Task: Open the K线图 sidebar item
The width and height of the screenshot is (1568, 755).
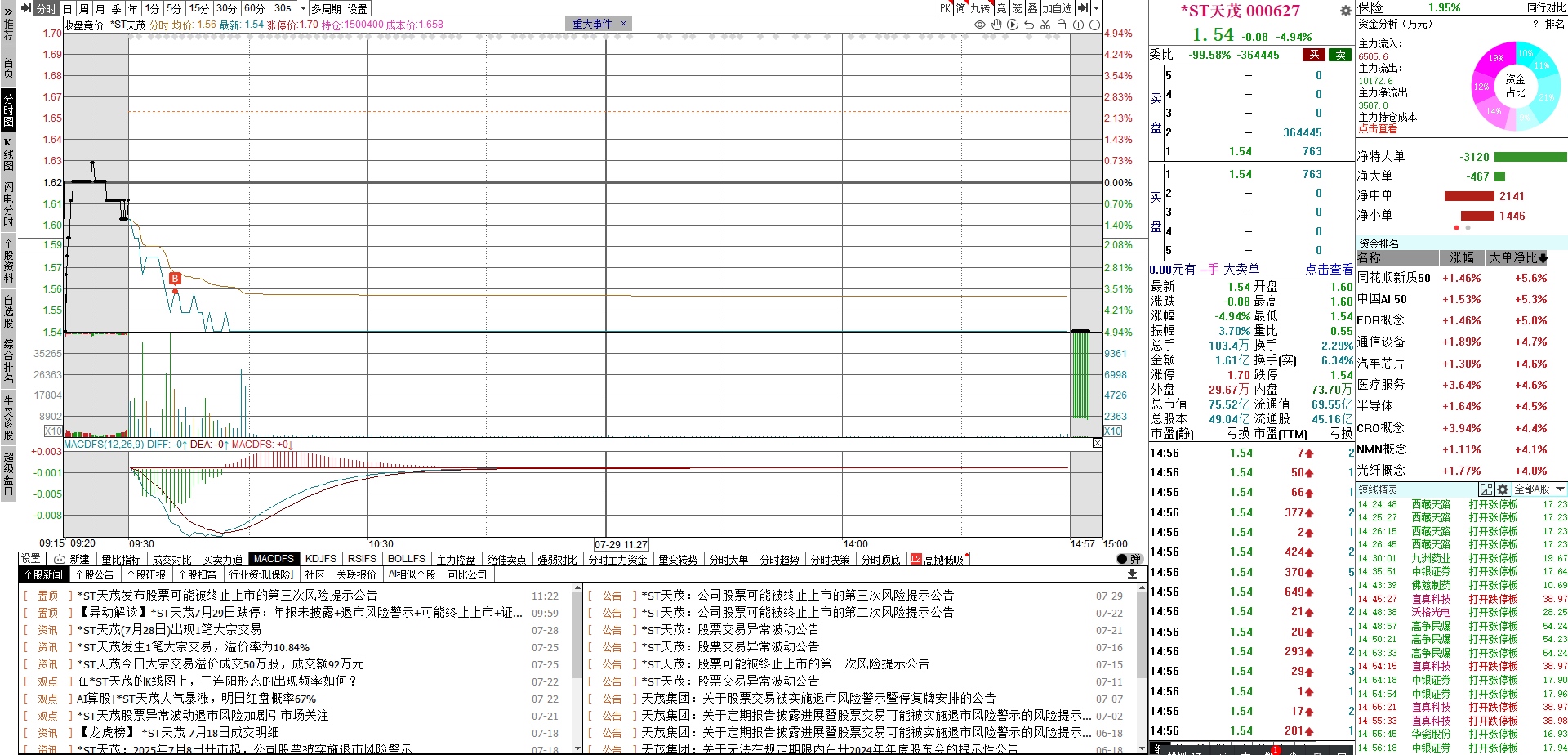Action: pyautogui.click(x=8, y=154)
